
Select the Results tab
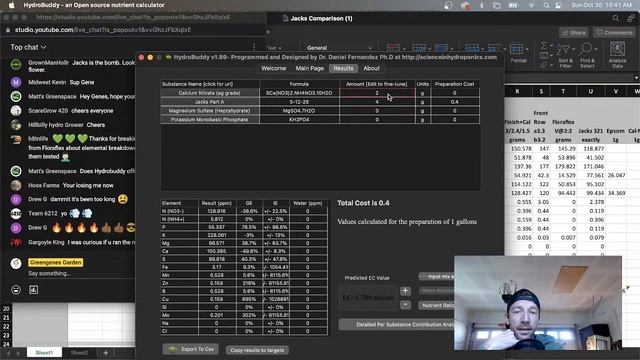coord(343,68)
